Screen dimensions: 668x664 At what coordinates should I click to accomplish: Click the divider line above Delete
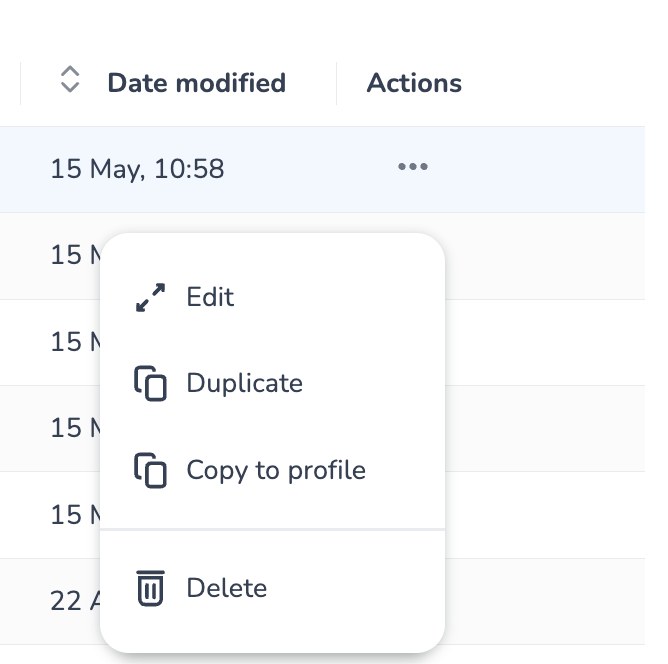coord(272,528)
